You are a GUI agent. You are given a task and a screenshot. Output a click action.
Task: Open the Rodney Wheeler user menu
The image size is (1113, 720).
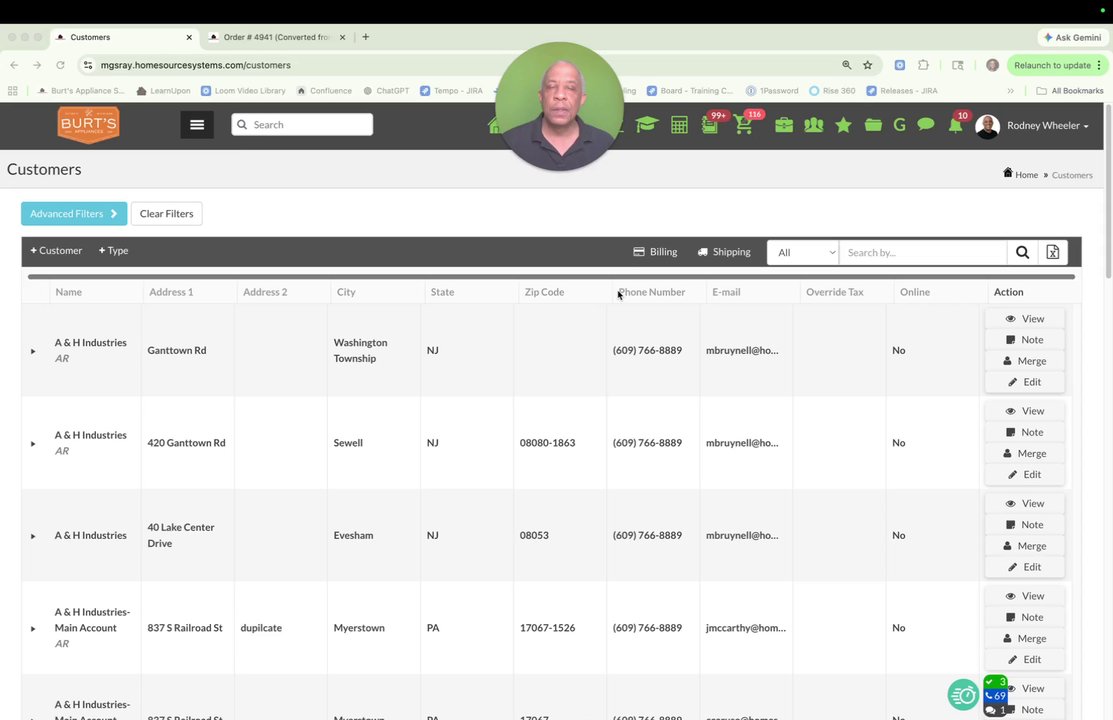1047,126
